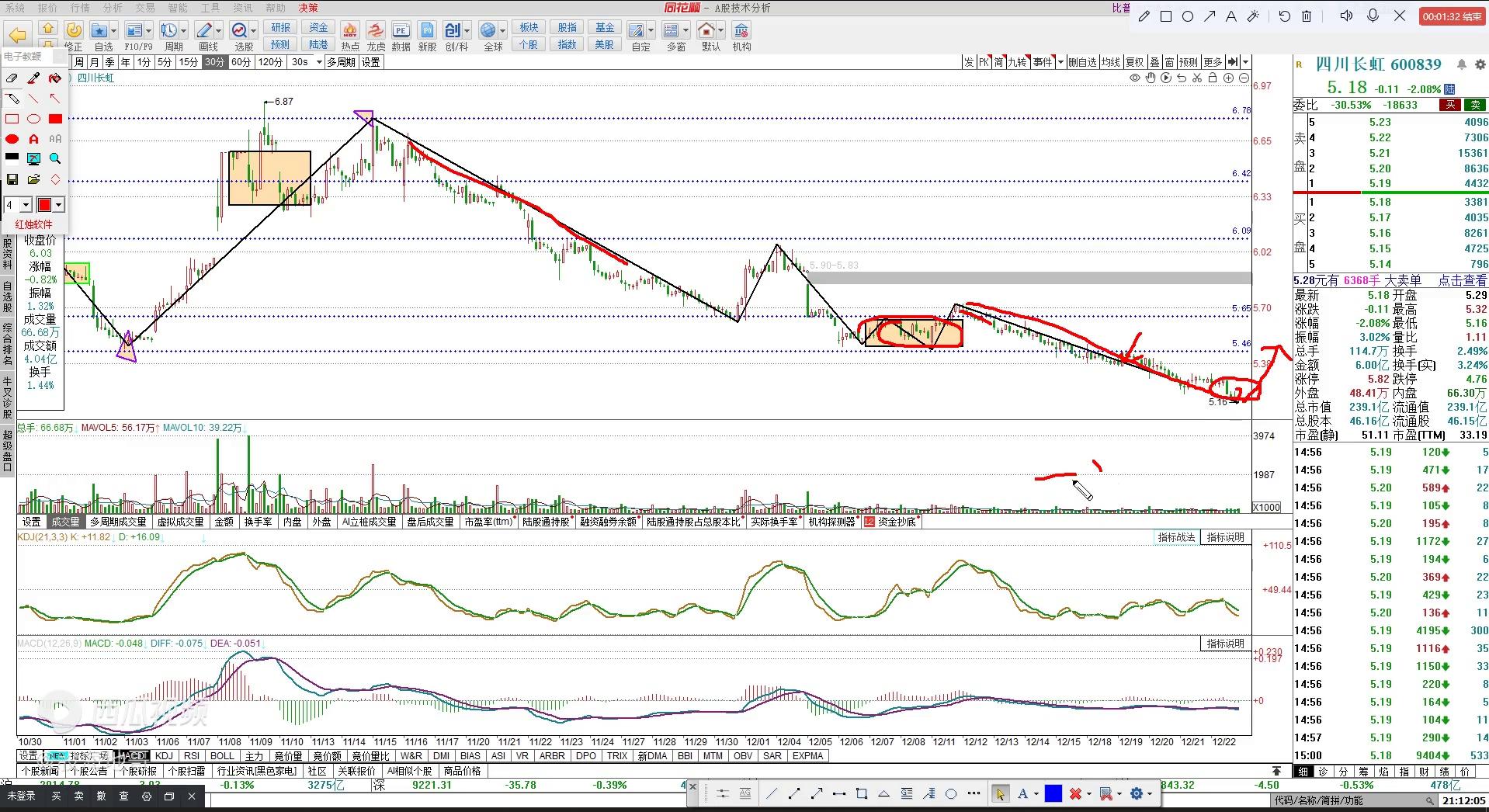1489x812 pixels.
Task: Toggle chart visibility with the eye icon
Action: coord(1135,78)
